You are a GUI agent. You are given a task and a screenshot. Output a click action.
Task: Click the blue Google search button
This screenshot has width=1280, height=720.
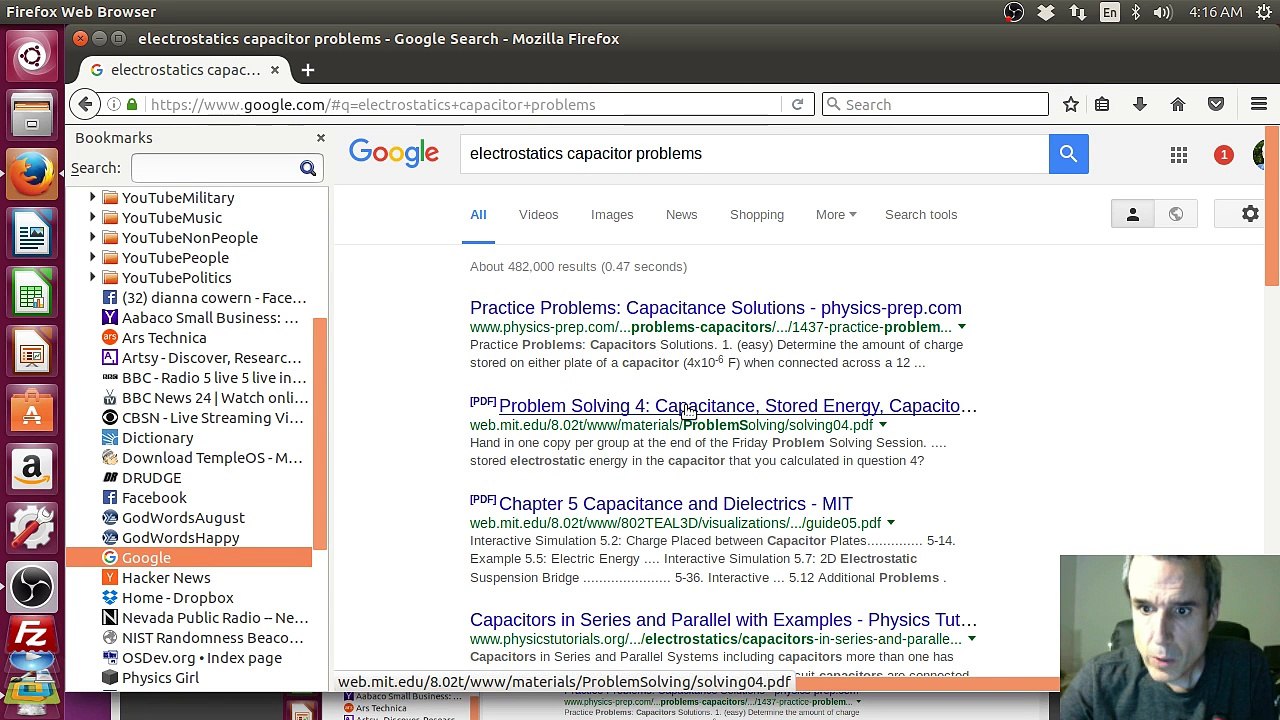pos(1068,154)
